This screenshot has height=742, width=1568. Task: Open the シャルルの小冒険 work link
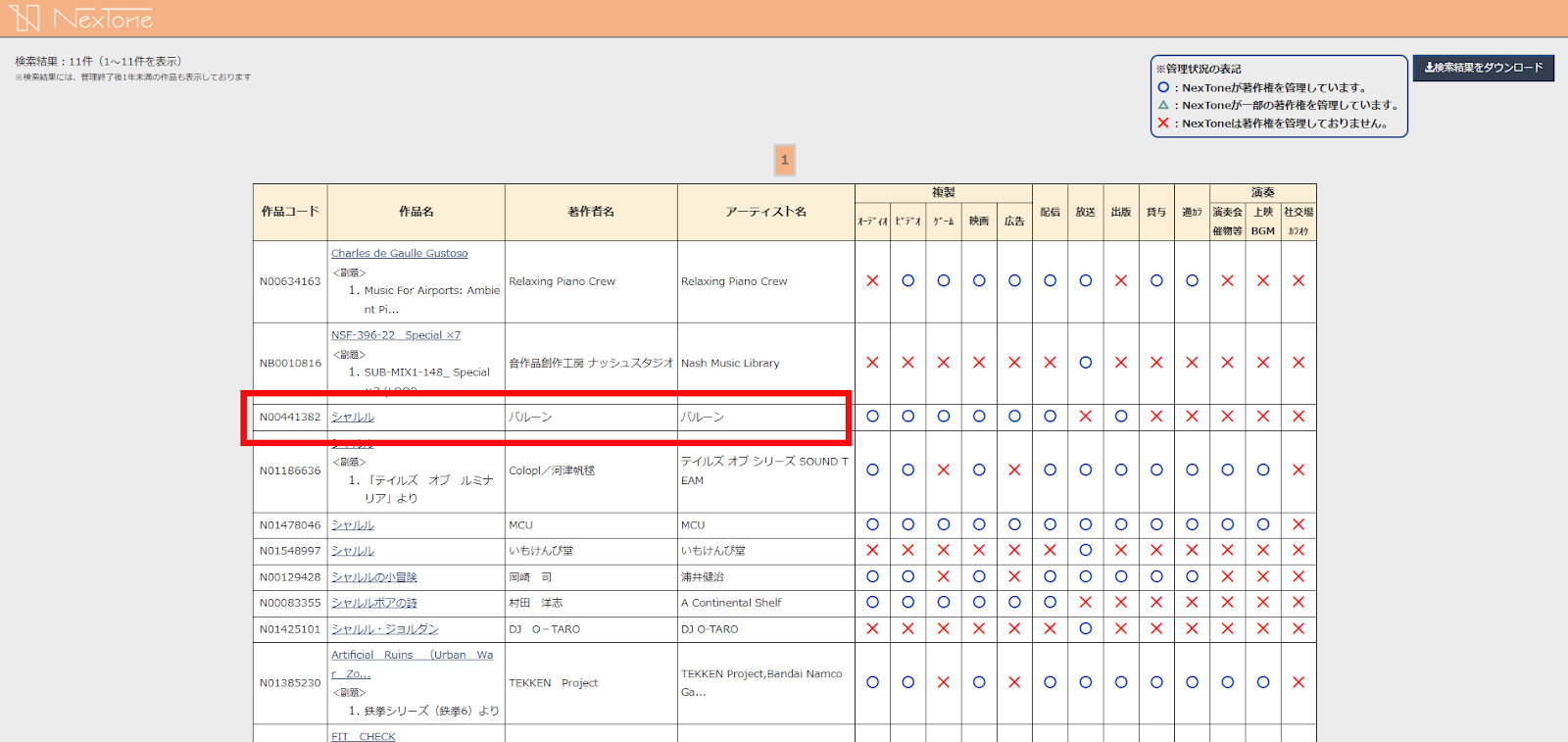373,577
